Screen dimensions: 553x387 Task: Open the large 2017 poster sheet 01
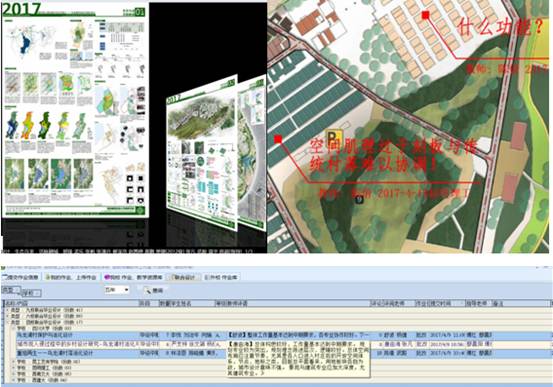tap(75, 111)
